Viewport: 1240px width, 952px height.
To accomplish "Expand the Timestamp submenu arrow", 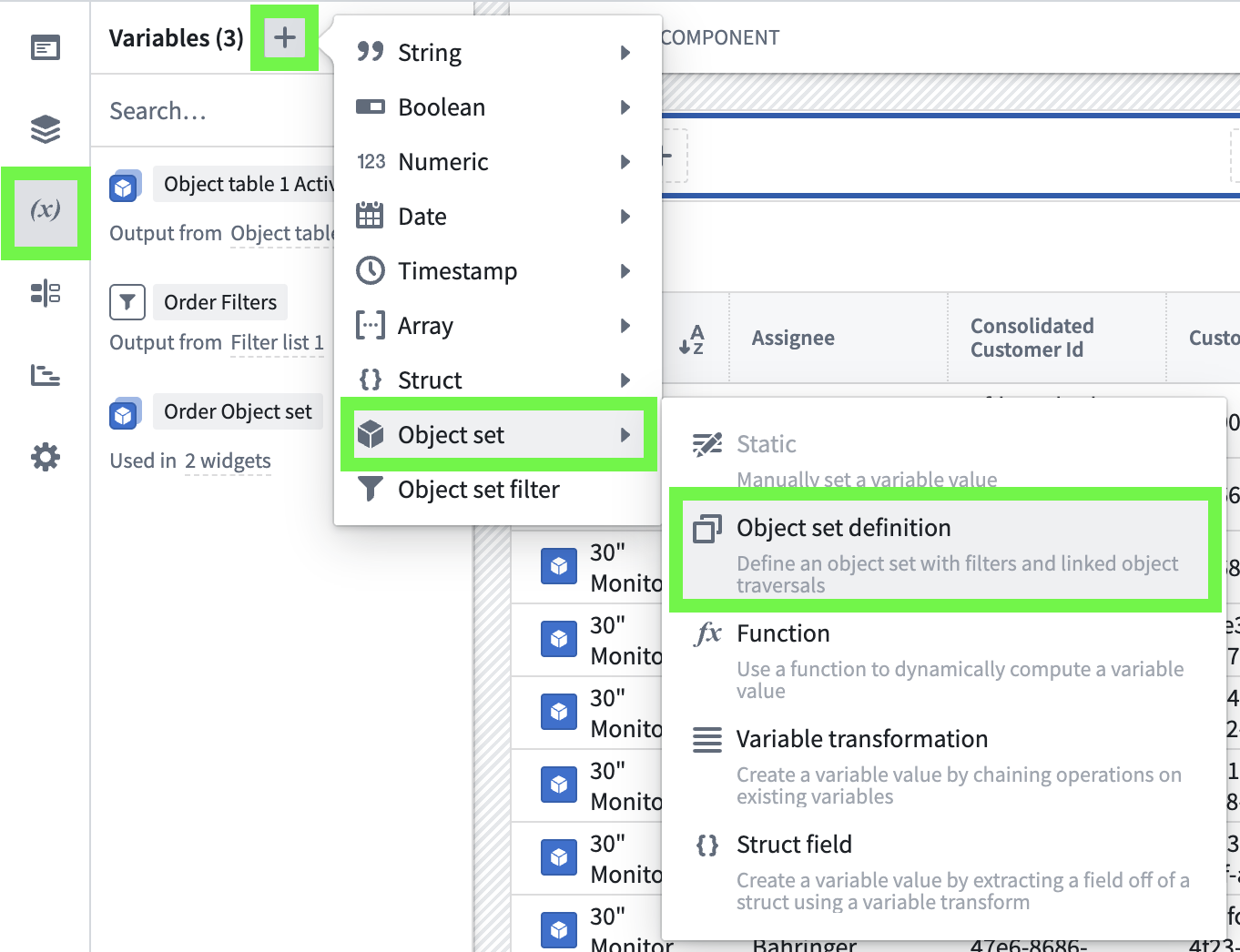I will click(625, 271).
